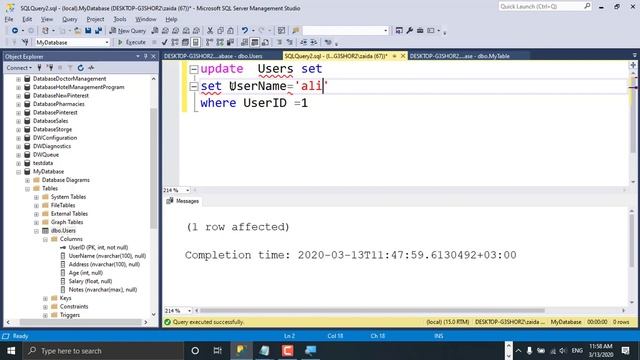Select the testdata database
640x360 pixels.
click(x=43, y=163)
